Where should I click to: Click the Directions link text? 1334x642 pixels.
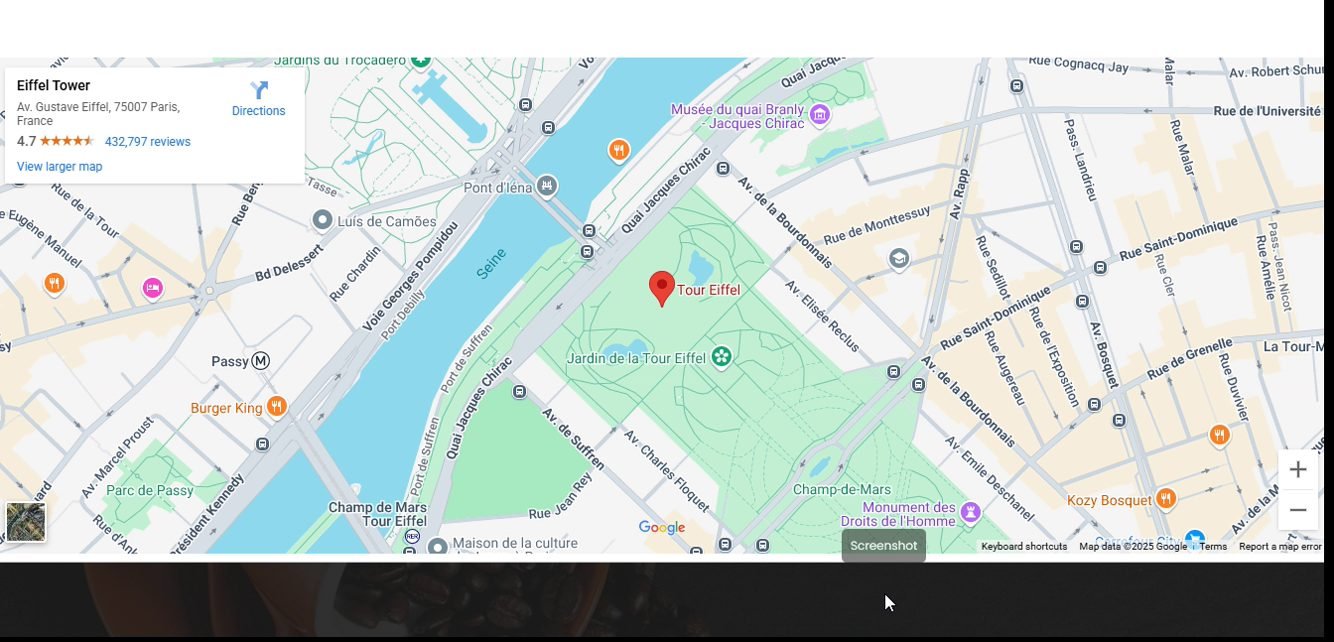point(259,111)
